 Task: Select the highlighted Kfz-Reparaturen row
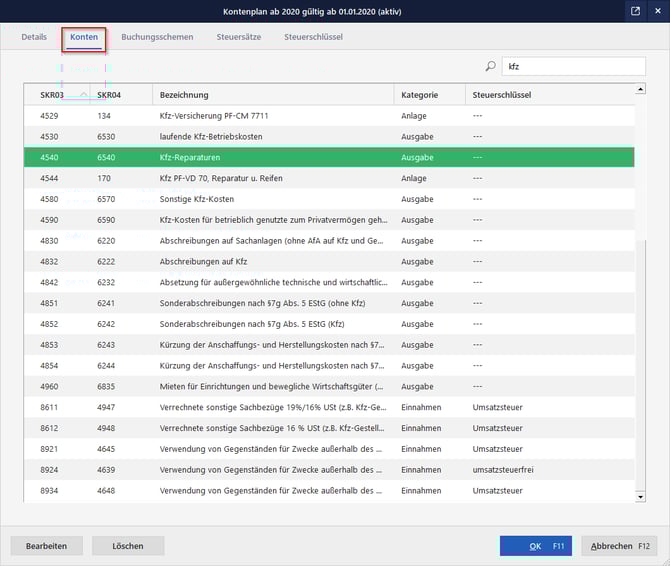(329, 157)
